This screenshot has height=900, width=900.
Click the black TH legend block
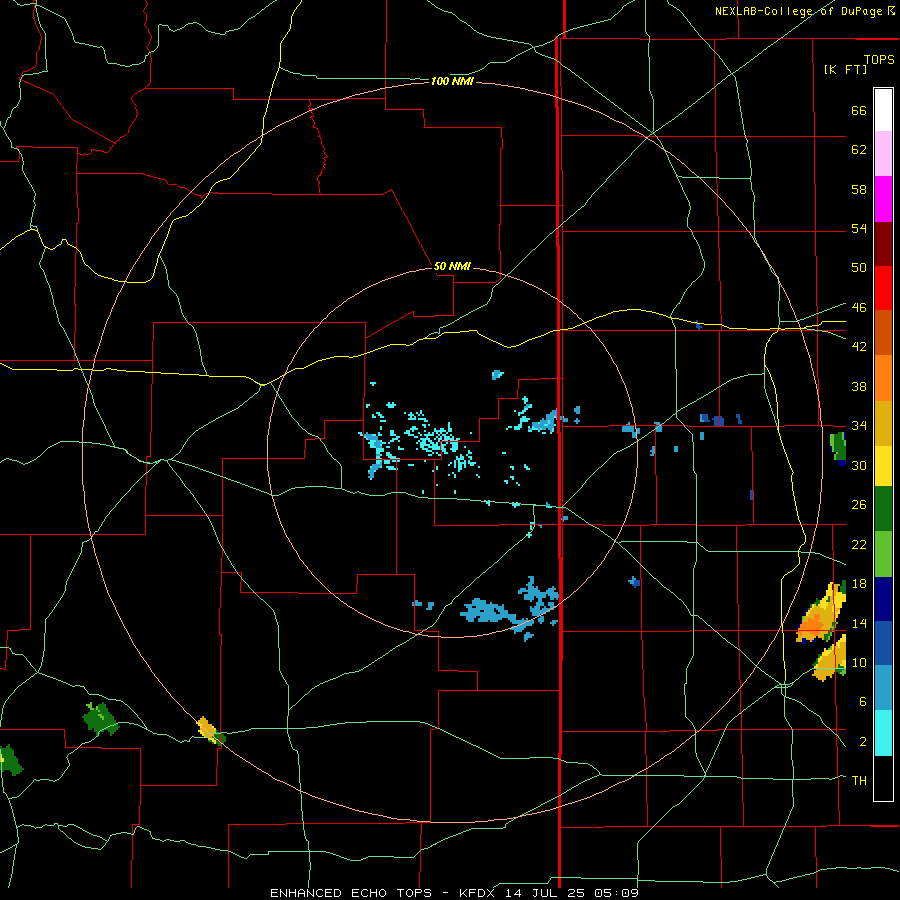883,778
